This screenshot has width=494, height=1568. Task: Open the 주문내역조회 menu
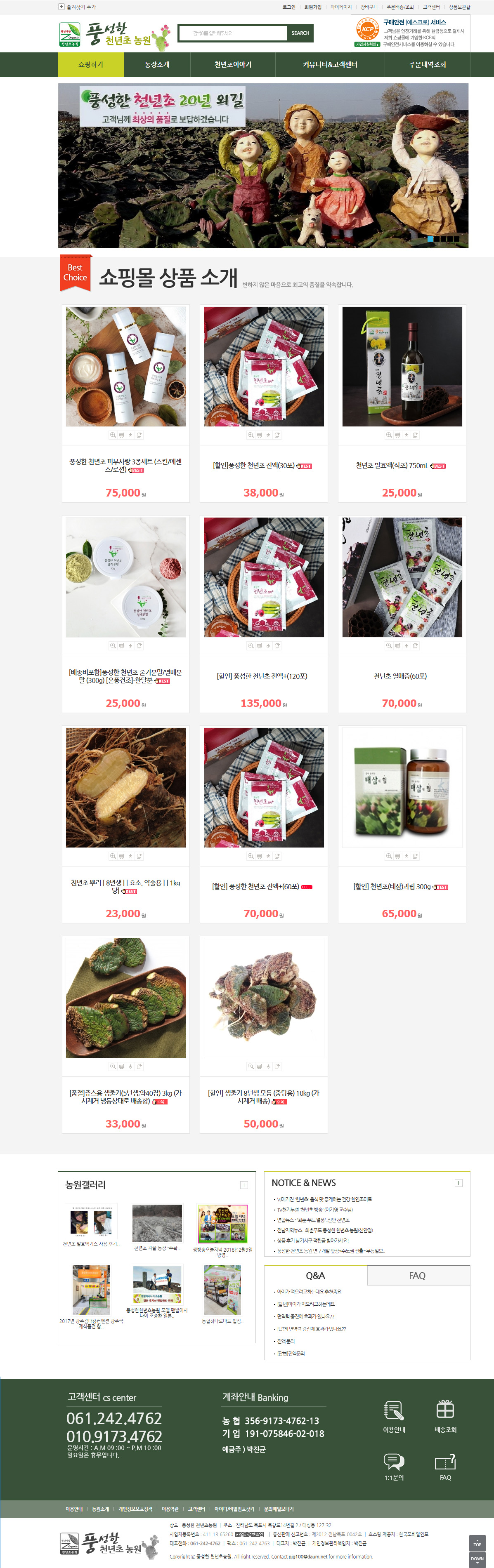(x=427, y=64)
